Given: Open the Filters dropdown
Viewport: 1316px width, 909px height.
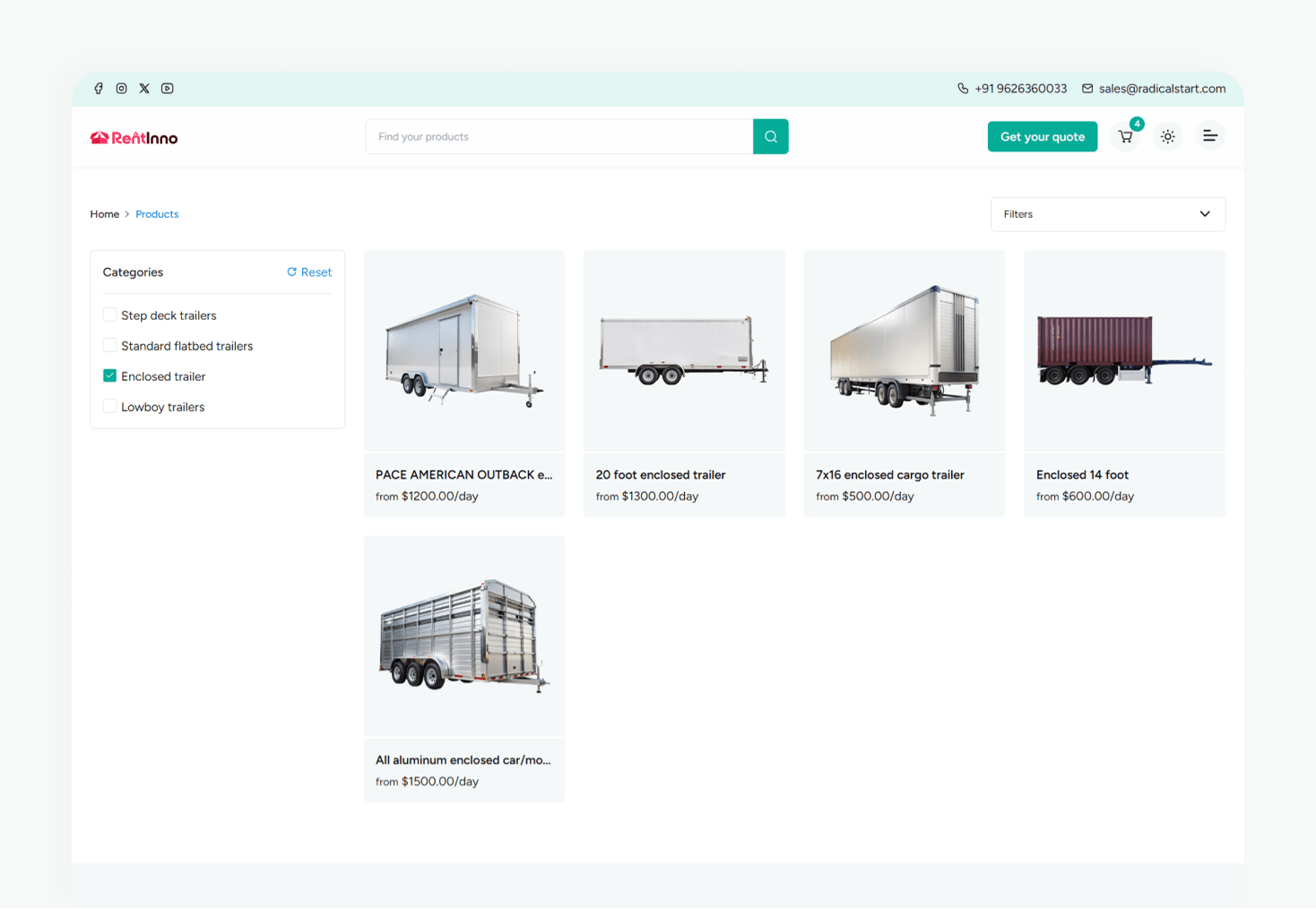Looking at the screenshot, I should [1108, 214].
